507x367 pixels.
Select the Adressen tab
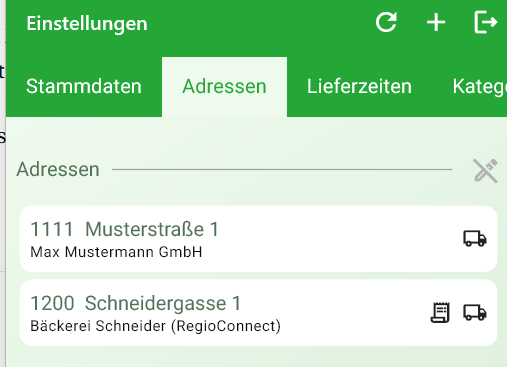pos(224,87)
